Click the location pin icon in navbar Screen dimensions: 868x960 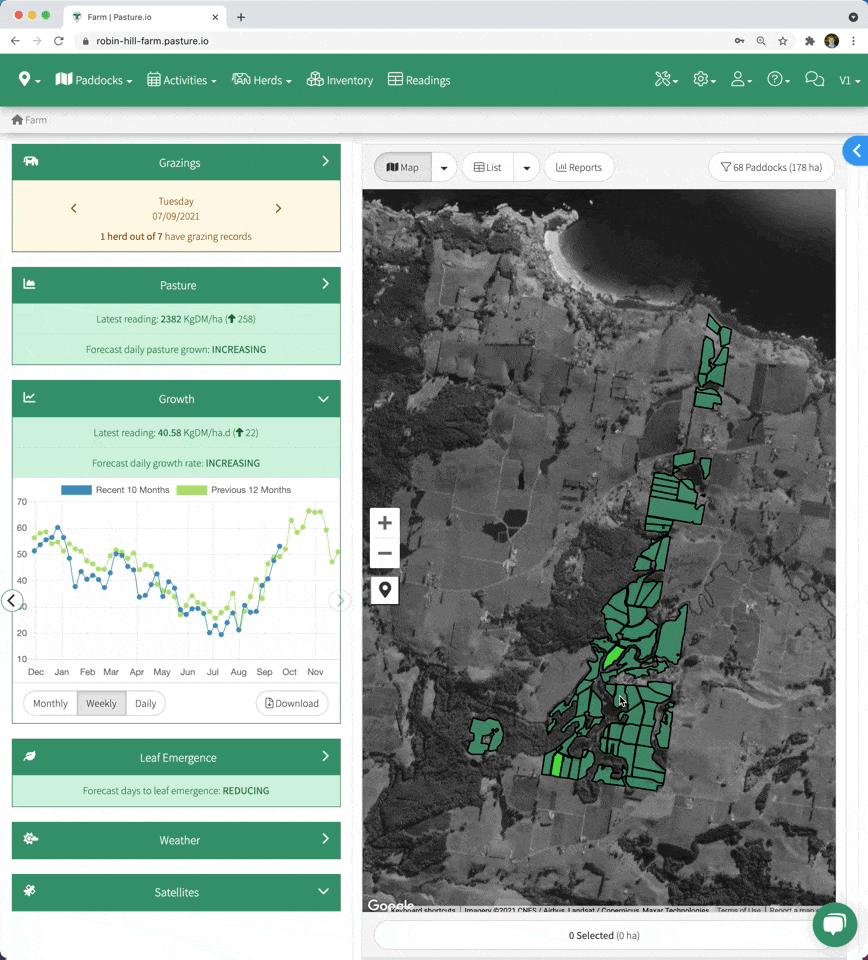coord(25,79)
